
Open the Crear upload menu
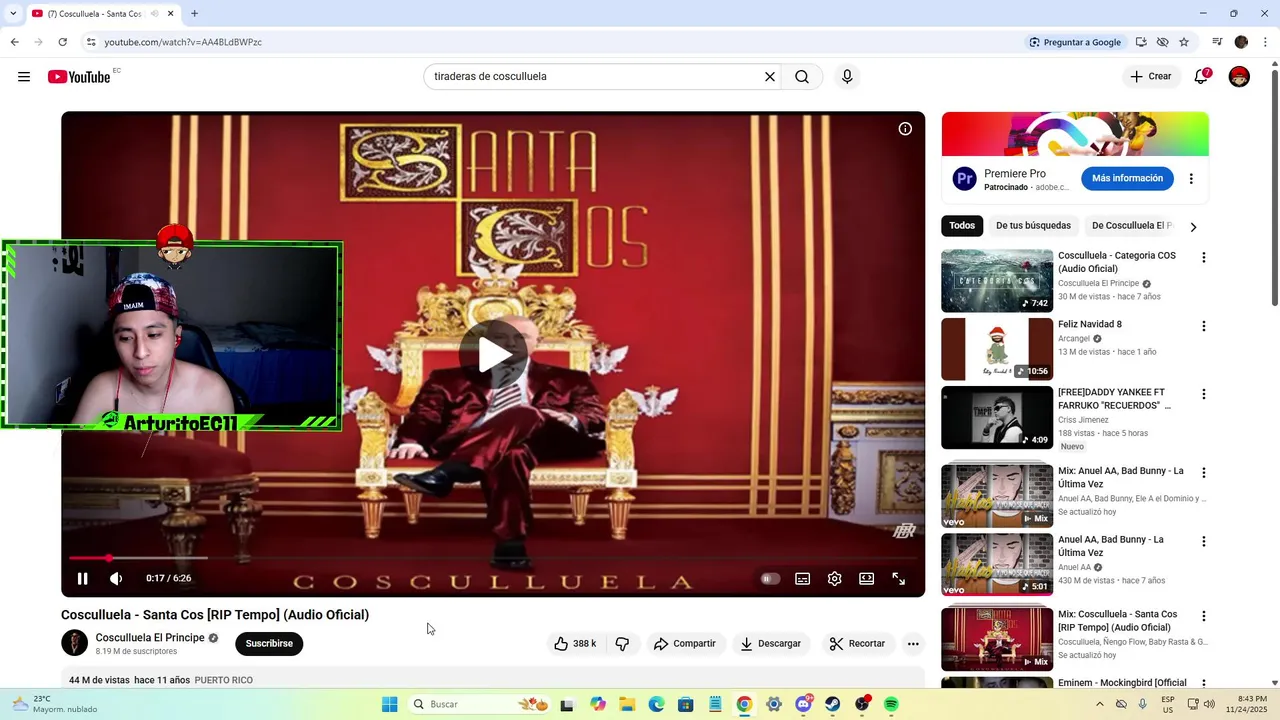pyautogui.click(x=1151, y=77)
